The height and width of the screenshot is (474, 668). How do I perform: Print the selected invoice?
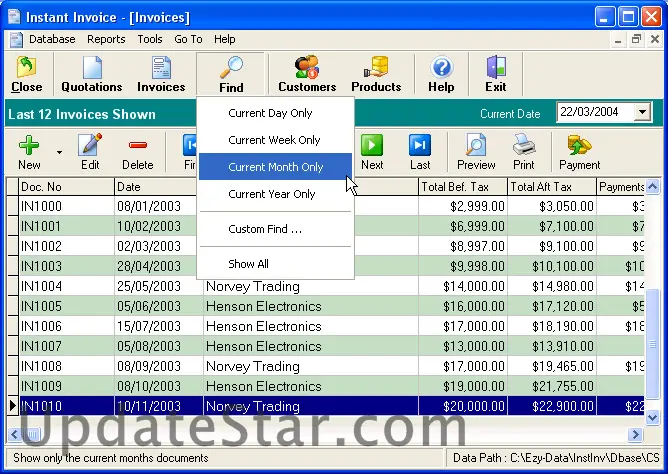point(524,152)
